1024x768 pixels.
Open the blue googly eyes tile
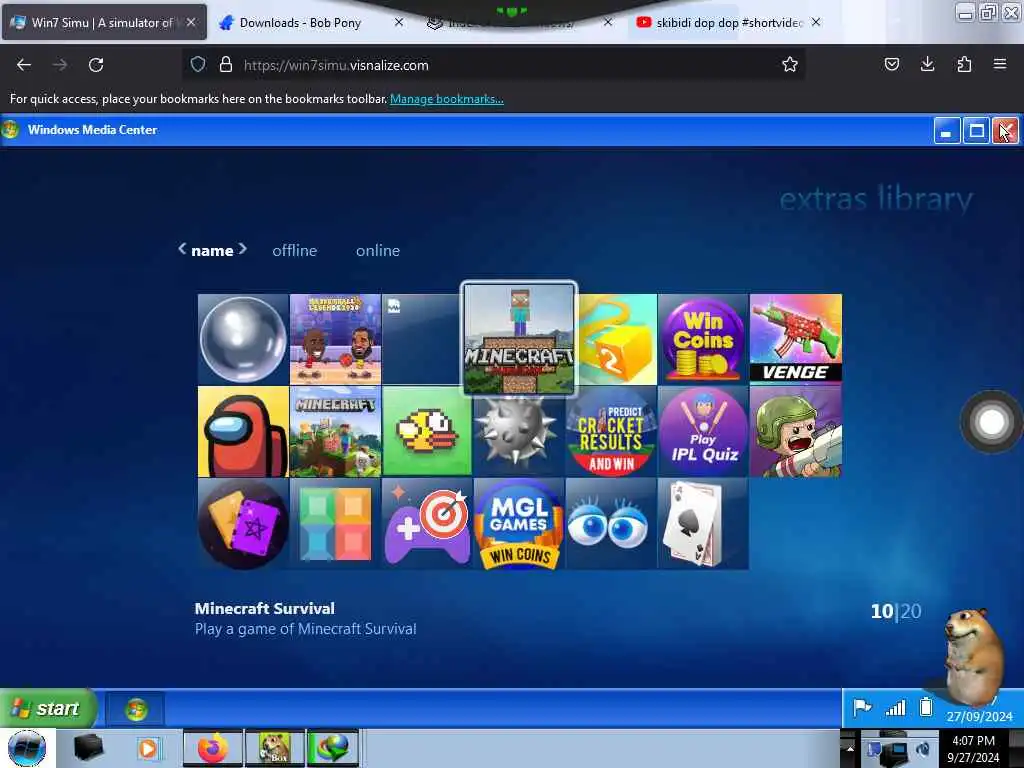tap(611, 523)
